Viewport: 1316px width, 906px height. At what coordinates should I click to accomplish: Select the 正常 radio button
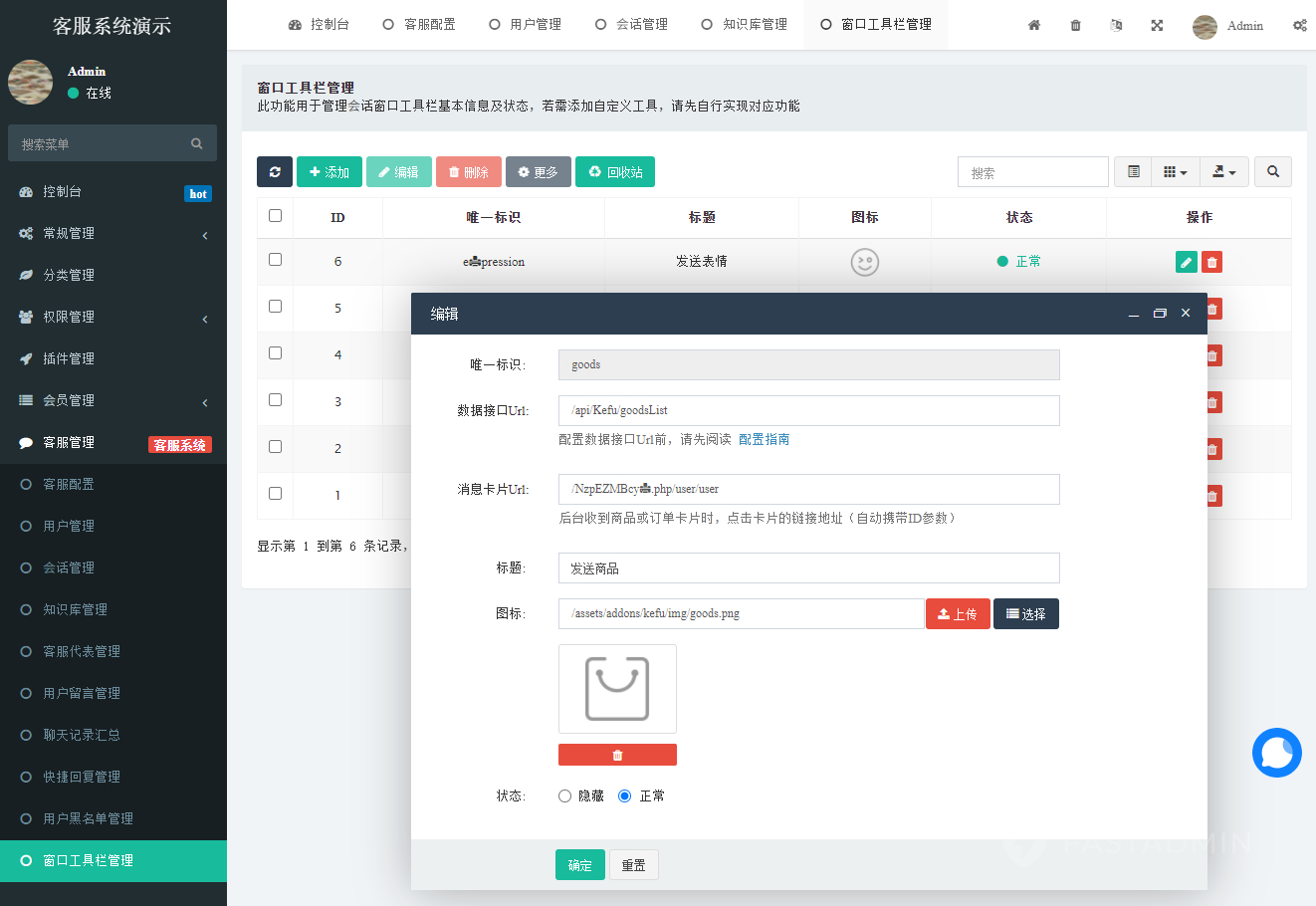624,795
